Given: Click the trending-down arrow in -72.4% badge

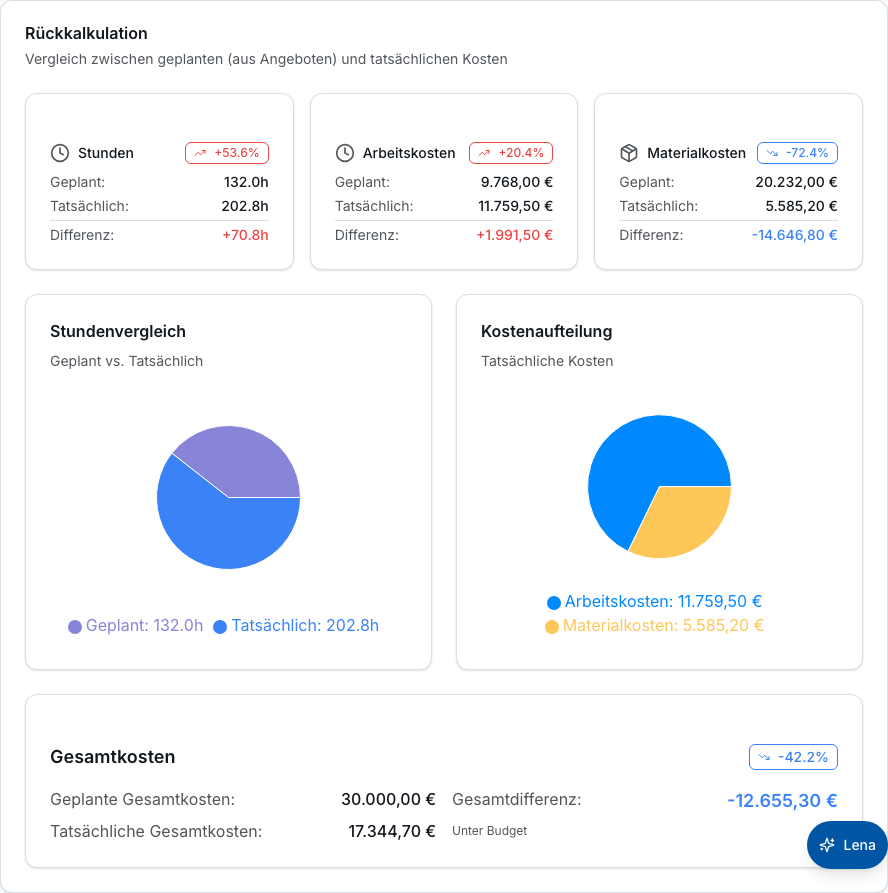Looking at the screenshot, I should (x=772, y=153).
